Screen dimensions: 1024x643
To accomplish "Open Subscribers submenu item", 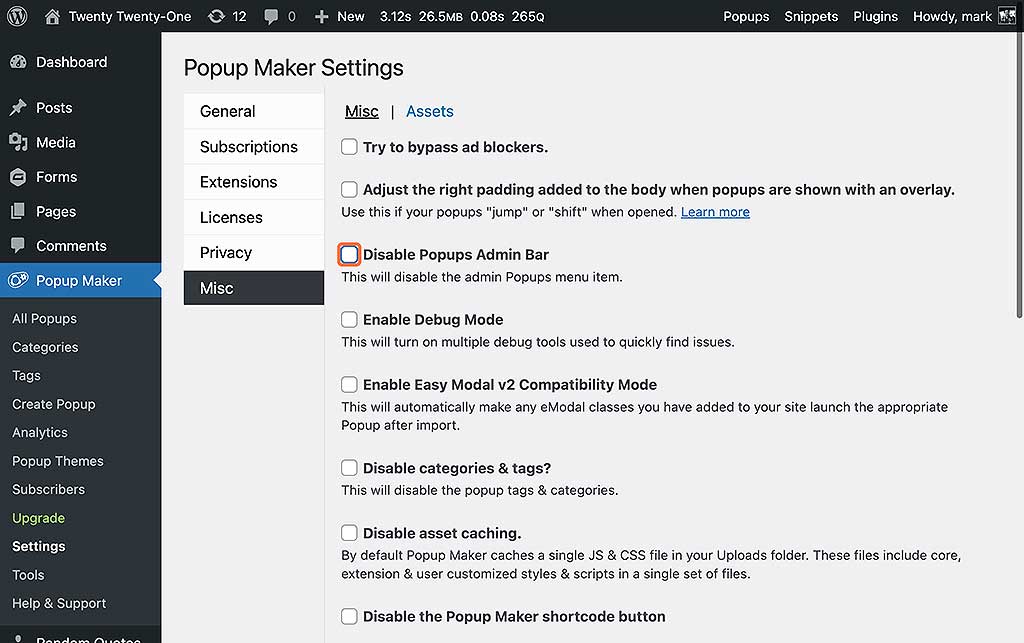I will (x=48, y=489).
